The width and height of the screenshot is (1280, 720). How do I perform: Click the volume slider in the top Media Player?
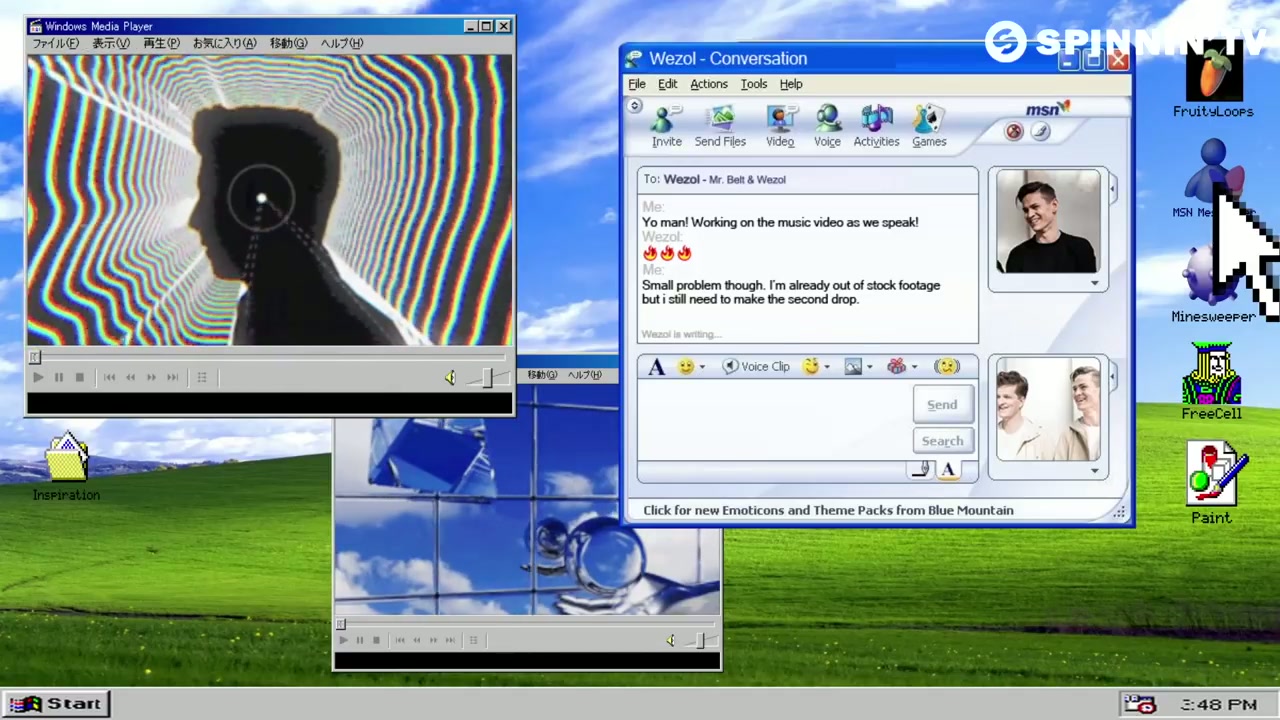487,377
